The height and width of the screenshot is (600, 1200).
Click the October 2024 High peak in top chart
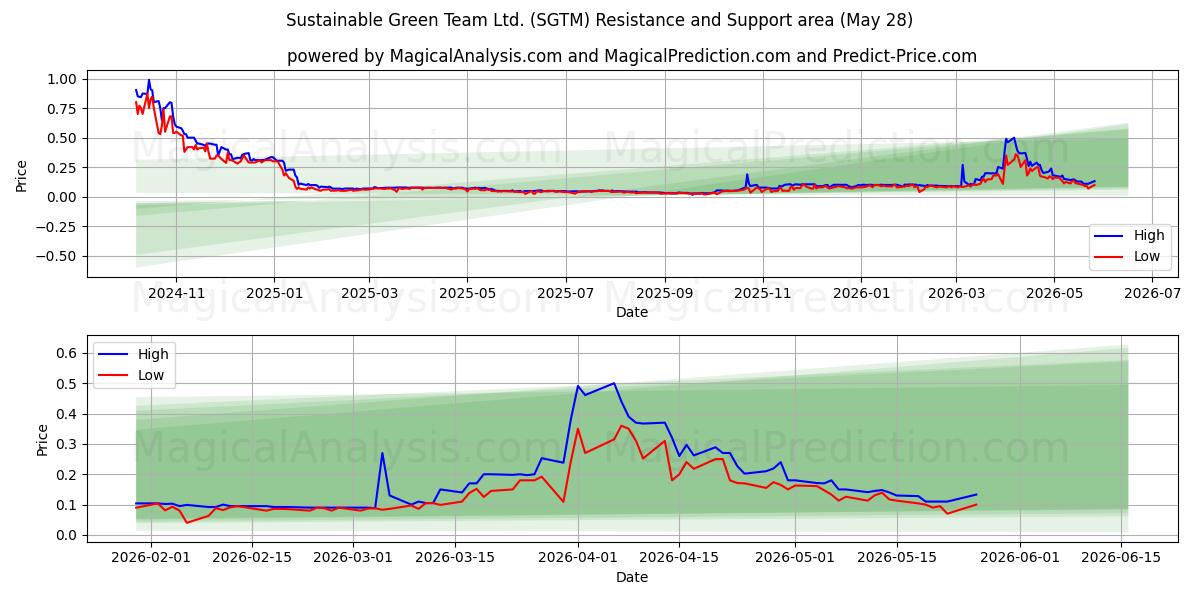[x=149, y=80]
